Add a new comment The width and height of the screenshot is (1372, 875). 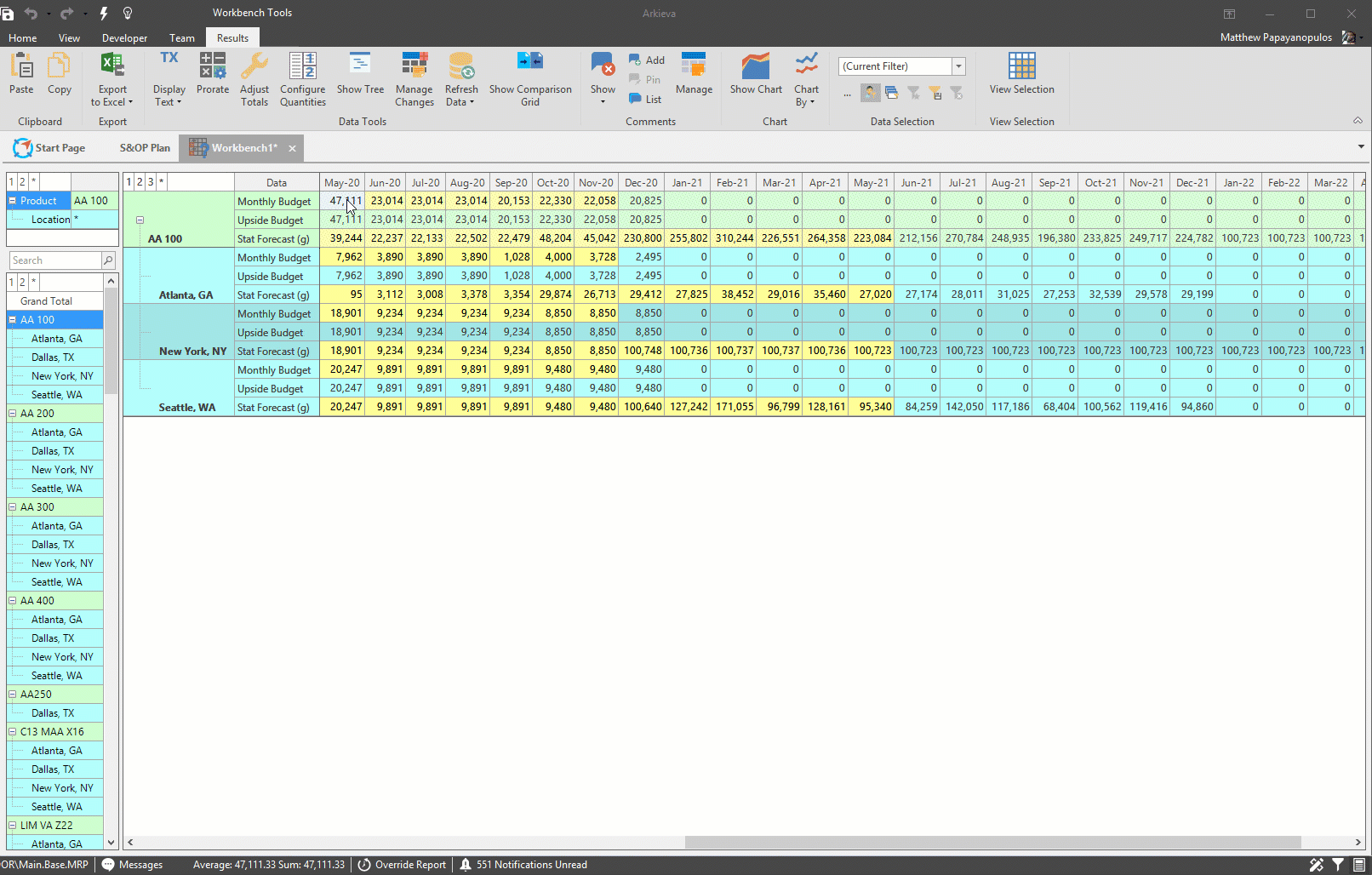tap(647, 60)
